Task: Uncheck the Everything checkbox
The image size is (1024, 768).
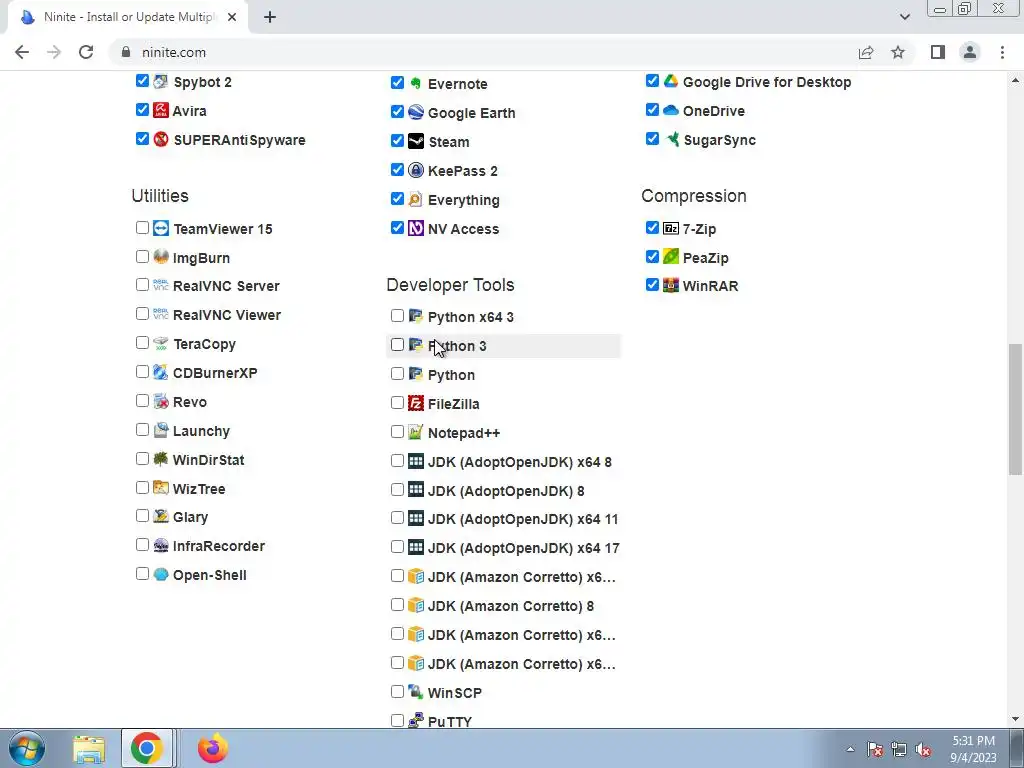Action: pyautogui.click(x=397, y=199)
